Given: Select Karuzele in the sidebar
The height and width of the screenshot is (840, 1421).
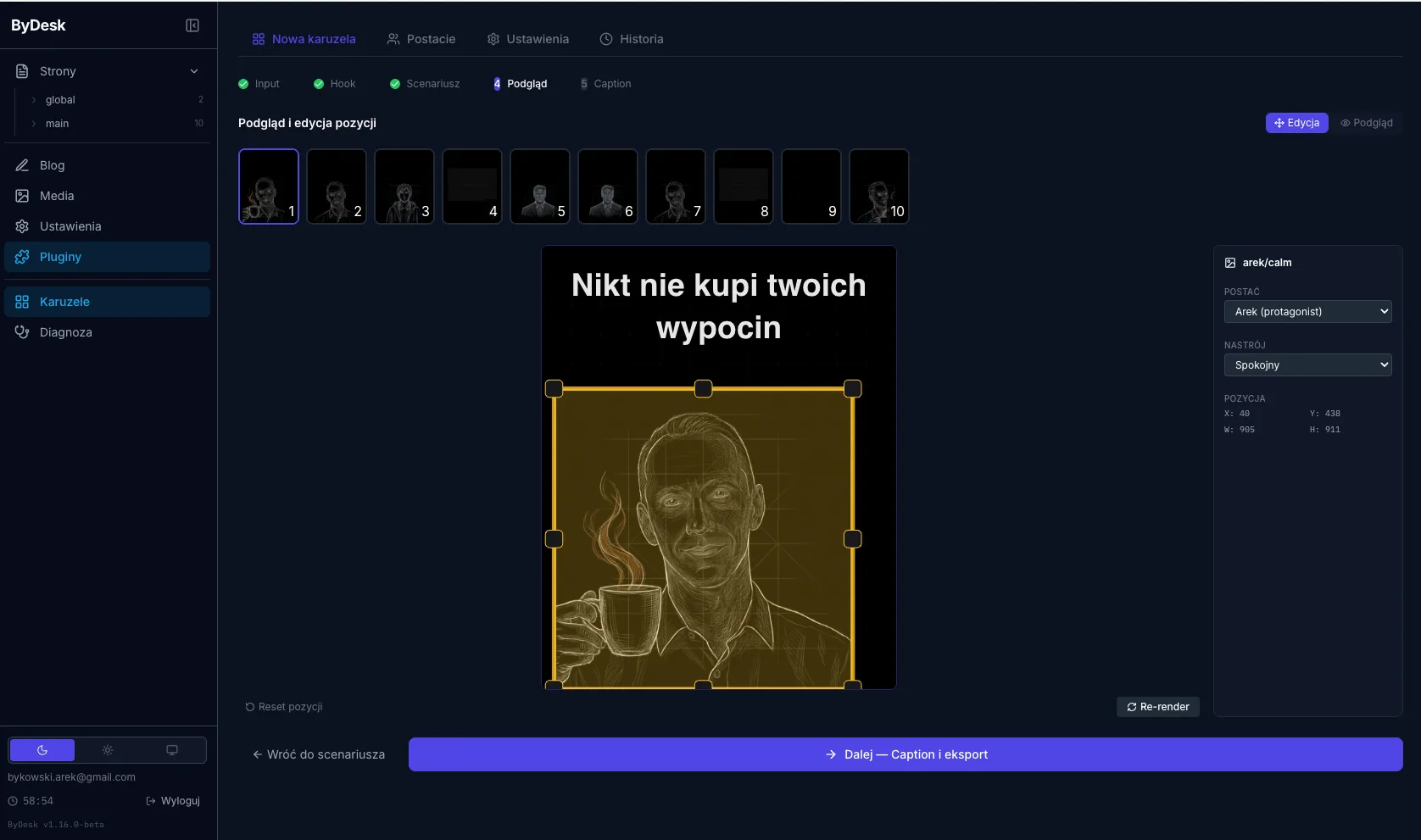Looking at the screenshot, I should coord(64,302).
